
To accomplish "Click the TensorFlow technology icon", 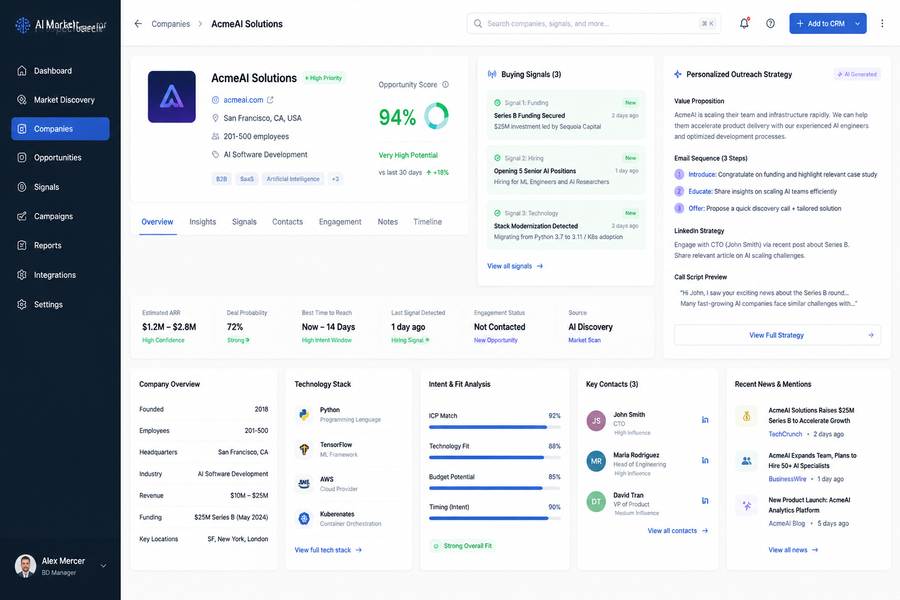I will pos(304,449).
